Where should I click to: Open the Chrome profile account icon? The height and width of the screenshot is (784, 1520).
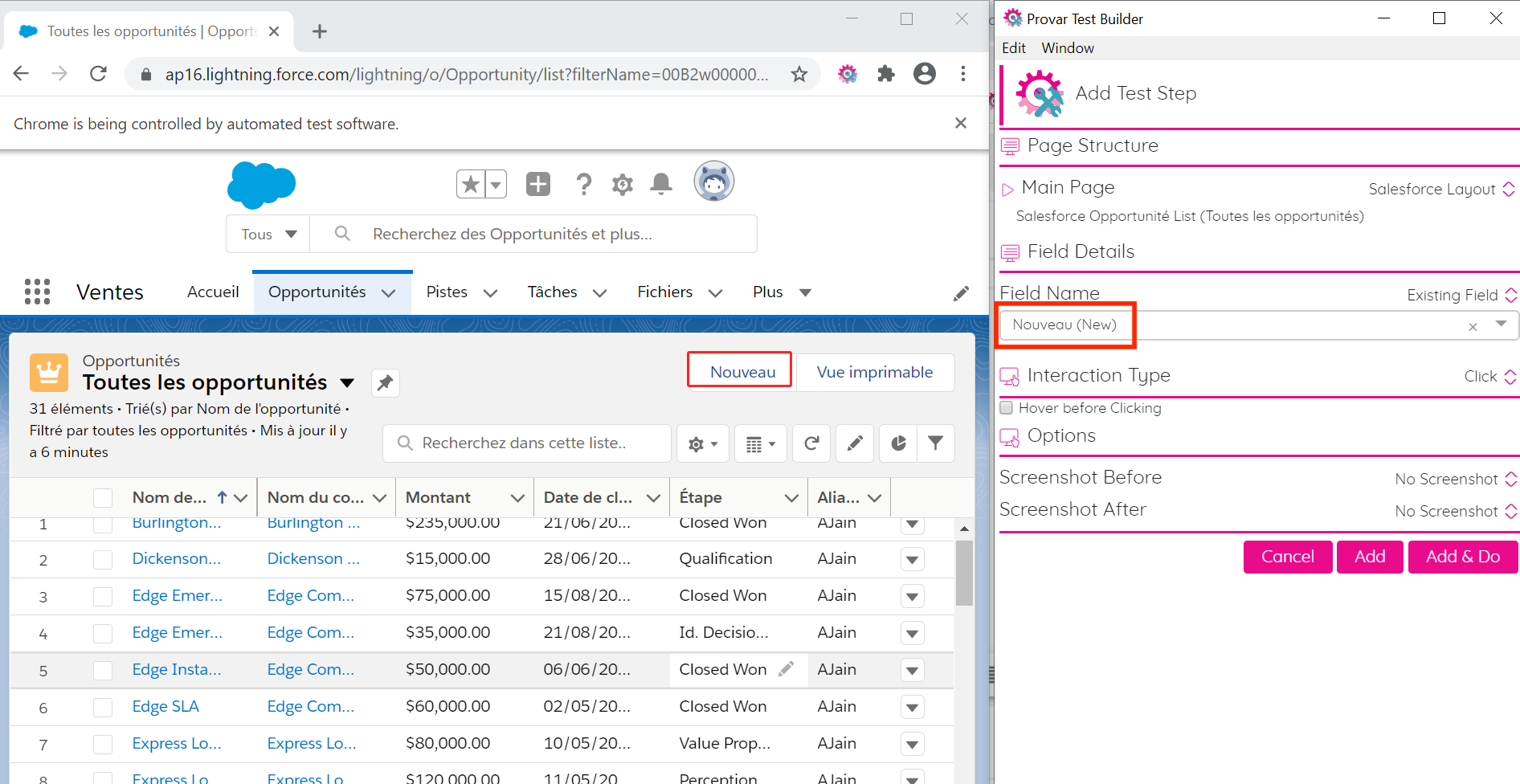(925, 74)
